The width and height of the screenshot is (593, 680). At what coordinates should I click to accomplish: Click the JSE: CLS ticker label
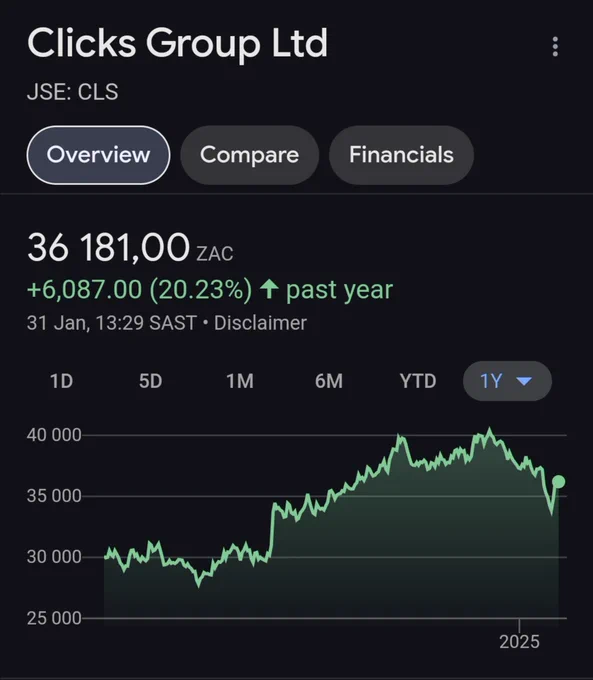72,92
